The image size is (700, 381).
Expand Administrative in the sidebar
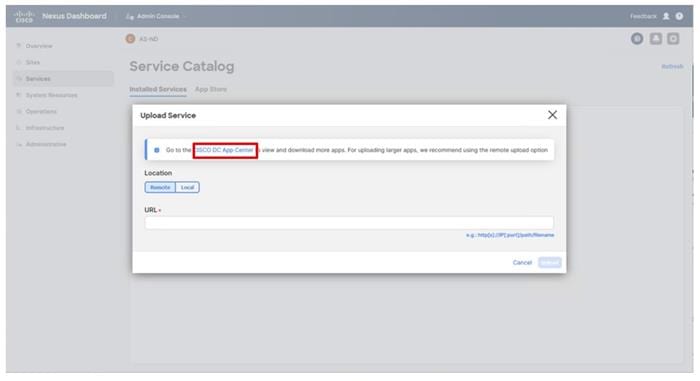pos(46,144)
